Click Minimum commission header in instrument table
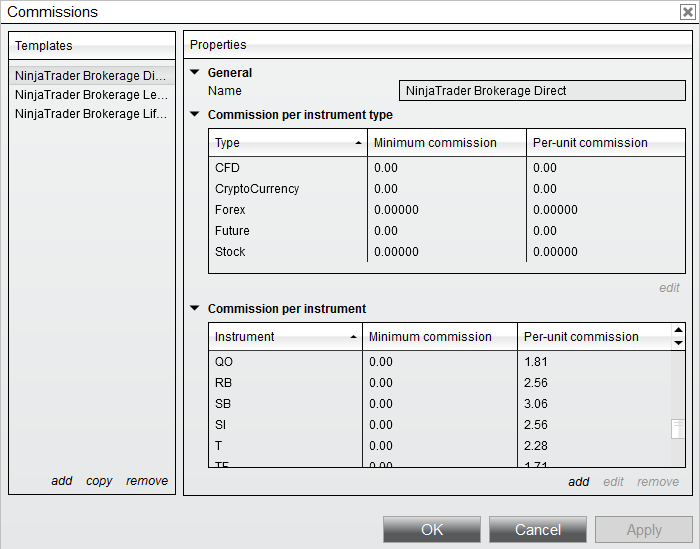This screenshot has height=549, width=700. [x=440, y=337]
